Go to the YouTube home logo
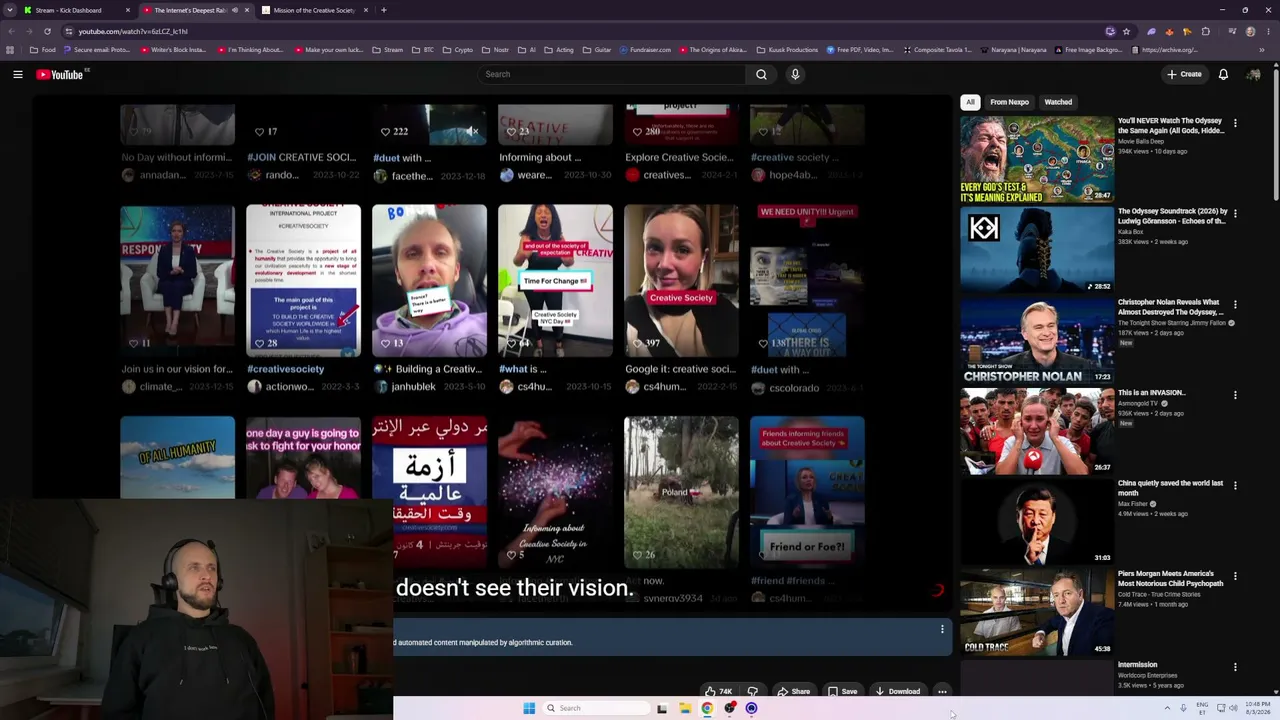The width and height of the screenshot is (1280, 720). (60, 74)
